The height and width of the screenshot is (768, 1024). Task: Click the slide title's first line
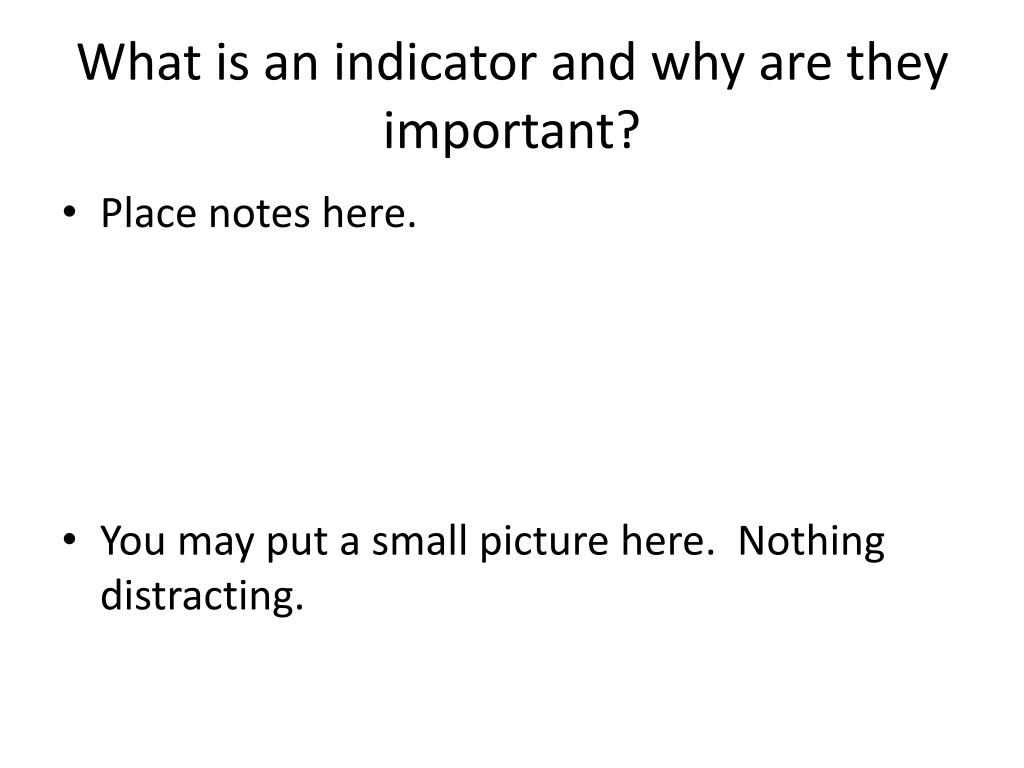click(513, 63)
